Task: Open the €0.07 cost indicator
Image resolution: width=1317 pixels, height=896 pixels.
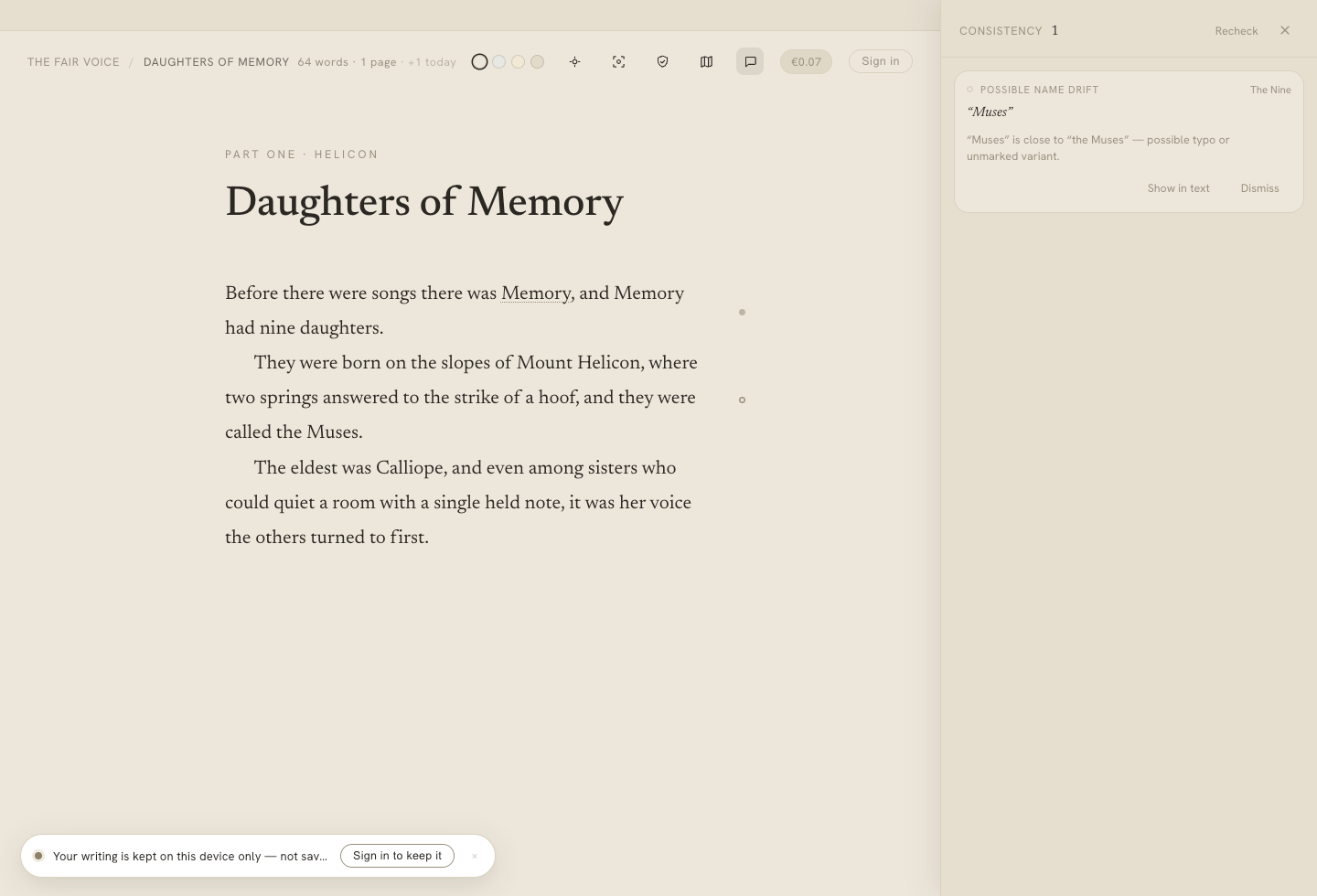Action: click(x=806, y=61)
